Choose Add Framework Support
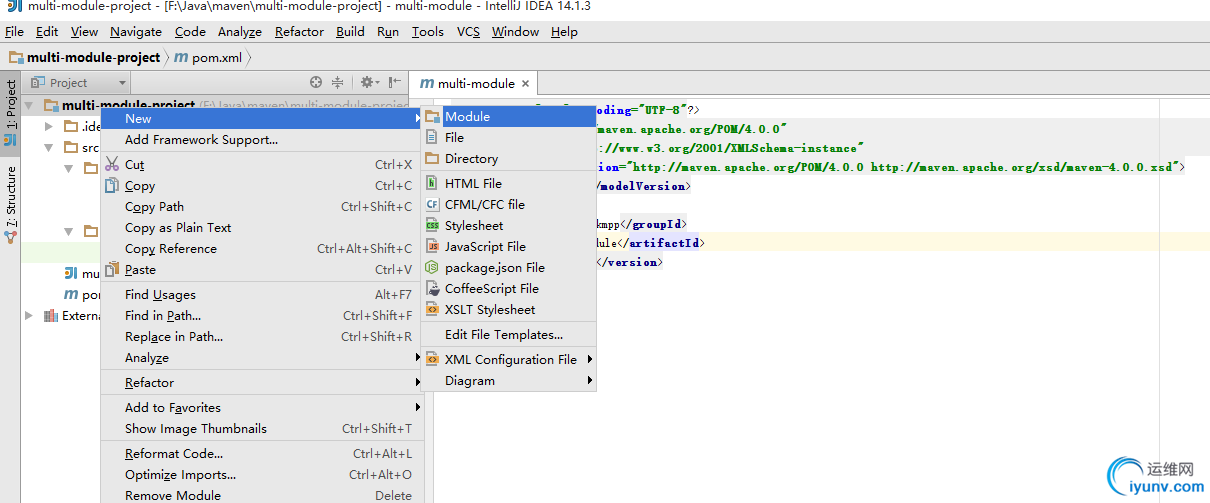Screen dimensions: 1210x503 (262, 139)
